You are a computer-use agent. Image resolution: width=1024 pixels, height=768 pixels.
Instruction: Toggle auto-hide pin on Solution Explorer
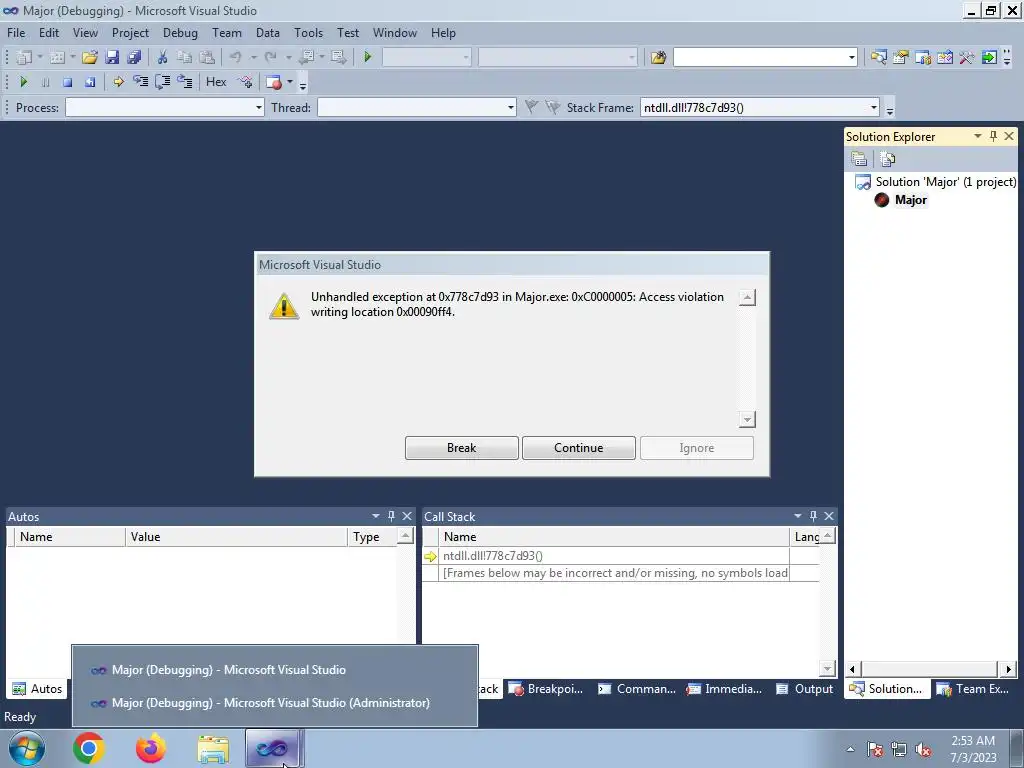click(x=993, y=136)
